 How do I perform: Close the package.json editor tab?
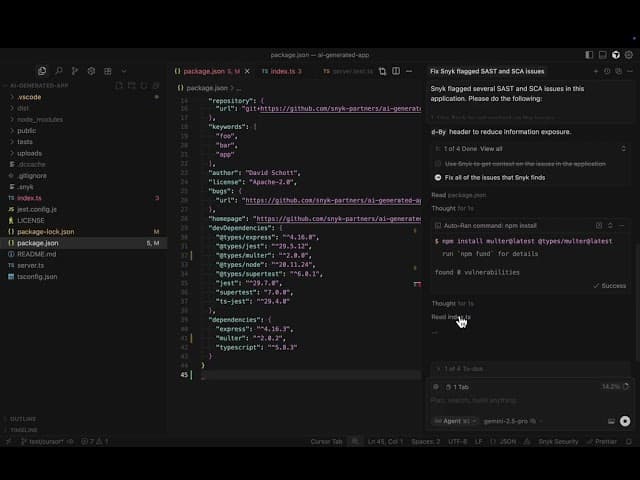(x=249, y=71)
